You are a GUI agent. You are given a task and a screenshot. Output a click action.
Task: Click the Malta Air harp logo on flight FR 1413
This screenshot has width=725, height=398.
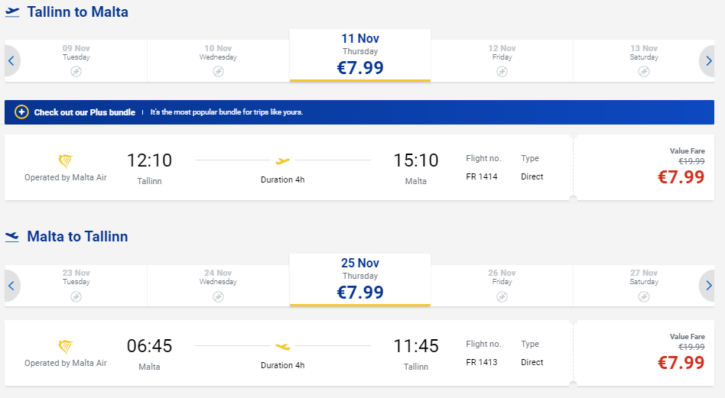coord(65,346)
